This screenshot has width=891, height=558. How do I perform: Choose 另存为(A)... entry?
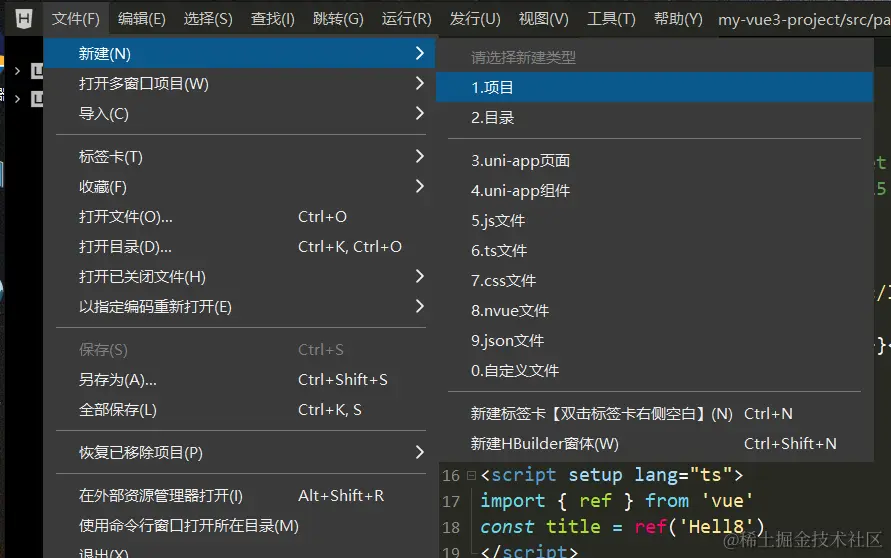tap(239, 380)
